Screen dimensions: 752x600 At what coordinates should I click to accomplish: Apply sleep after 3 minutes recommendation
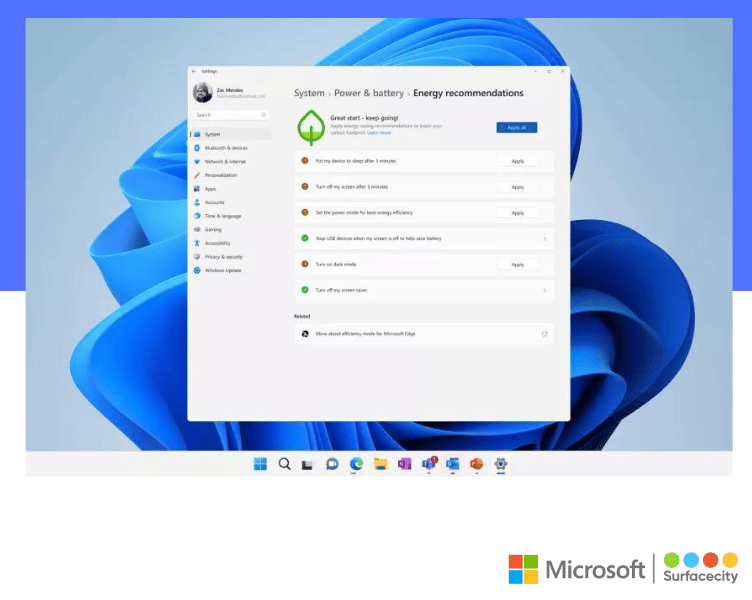[x=517, y=161]
